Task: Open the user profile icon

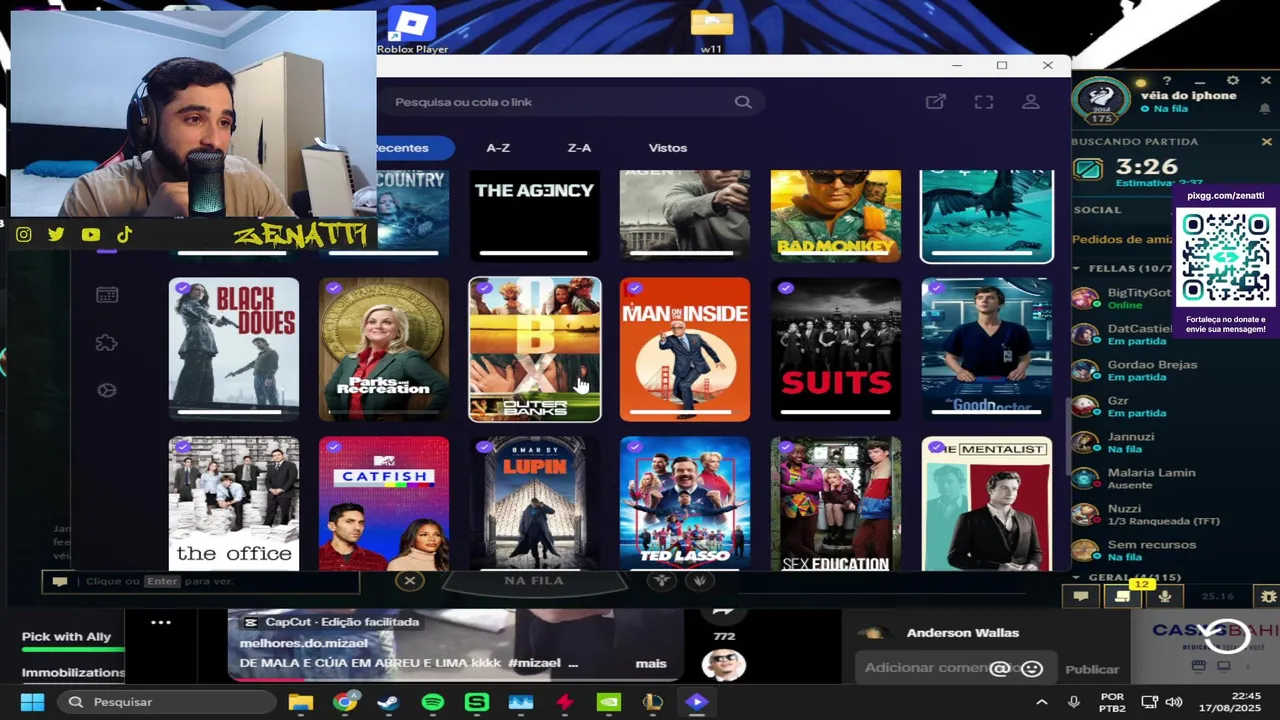Action: tap(1031, 102)
